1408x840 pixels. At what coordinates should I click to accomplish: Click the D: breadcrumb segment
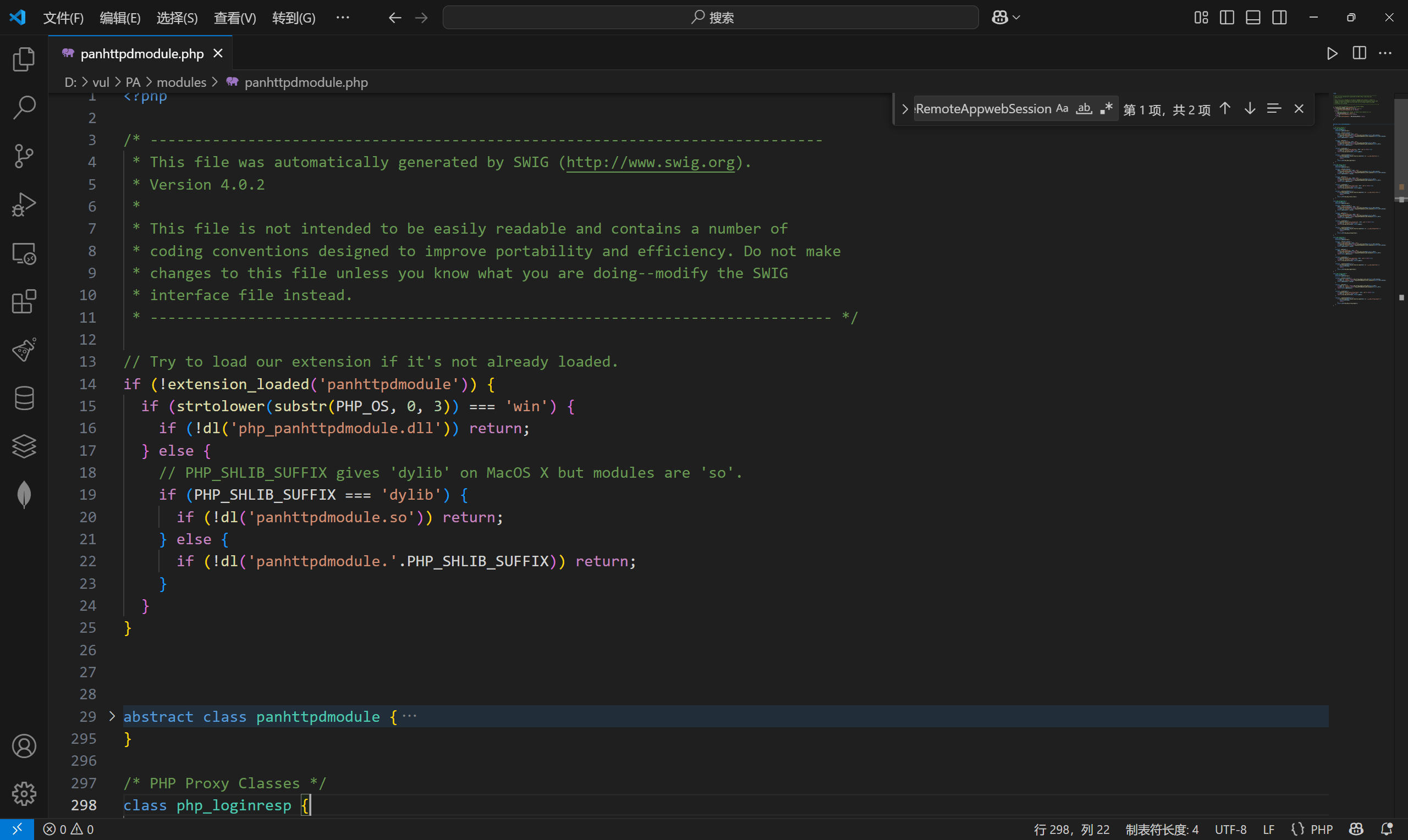click(70, 82)
